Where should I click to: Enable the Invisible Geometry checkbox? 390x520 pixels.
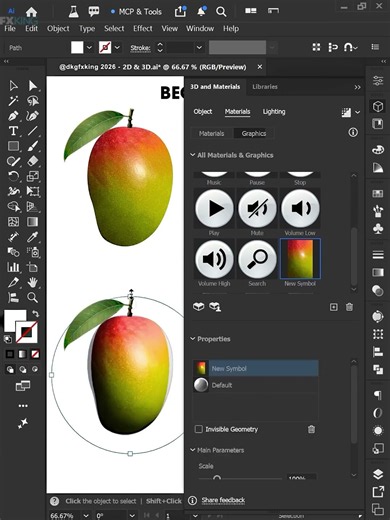[198, 429]
